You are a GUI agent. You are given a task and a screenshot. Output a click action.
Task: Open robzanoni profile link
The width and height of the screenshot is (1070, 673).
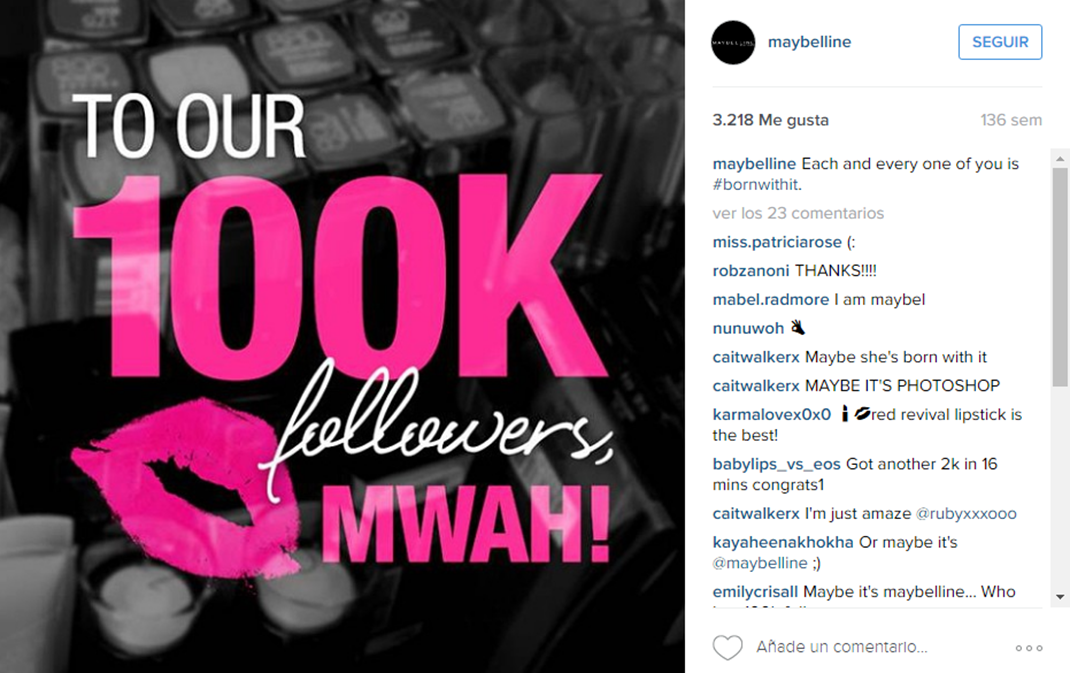(x=751, y=271)
